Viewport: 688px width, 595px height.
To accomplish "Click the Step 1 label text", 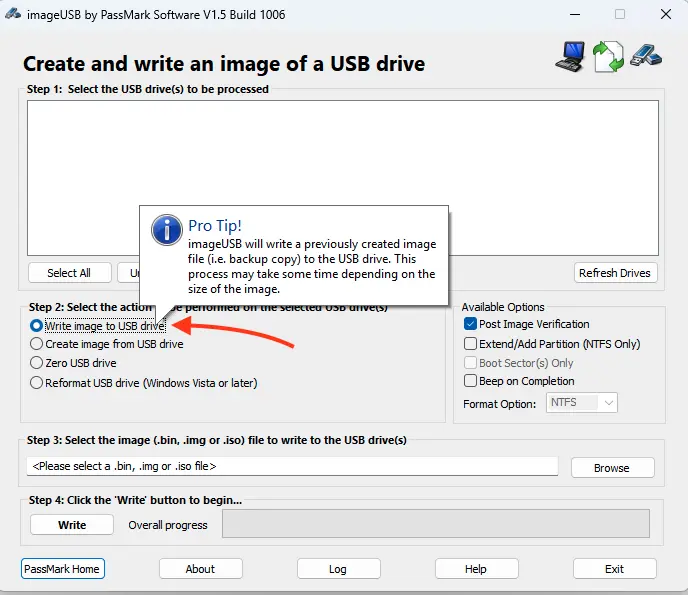I will tap(147, 89).
